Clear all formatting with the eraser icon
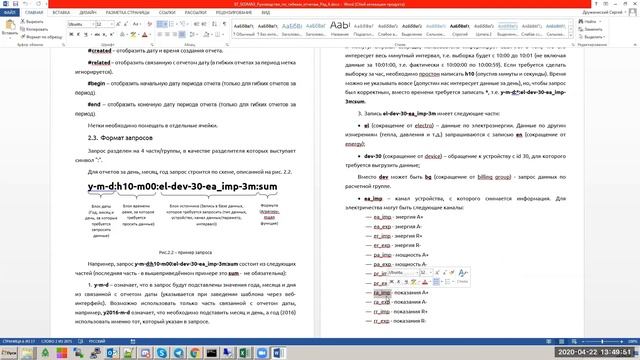This screenshot has width=640, height=360. tap(150, 24)
